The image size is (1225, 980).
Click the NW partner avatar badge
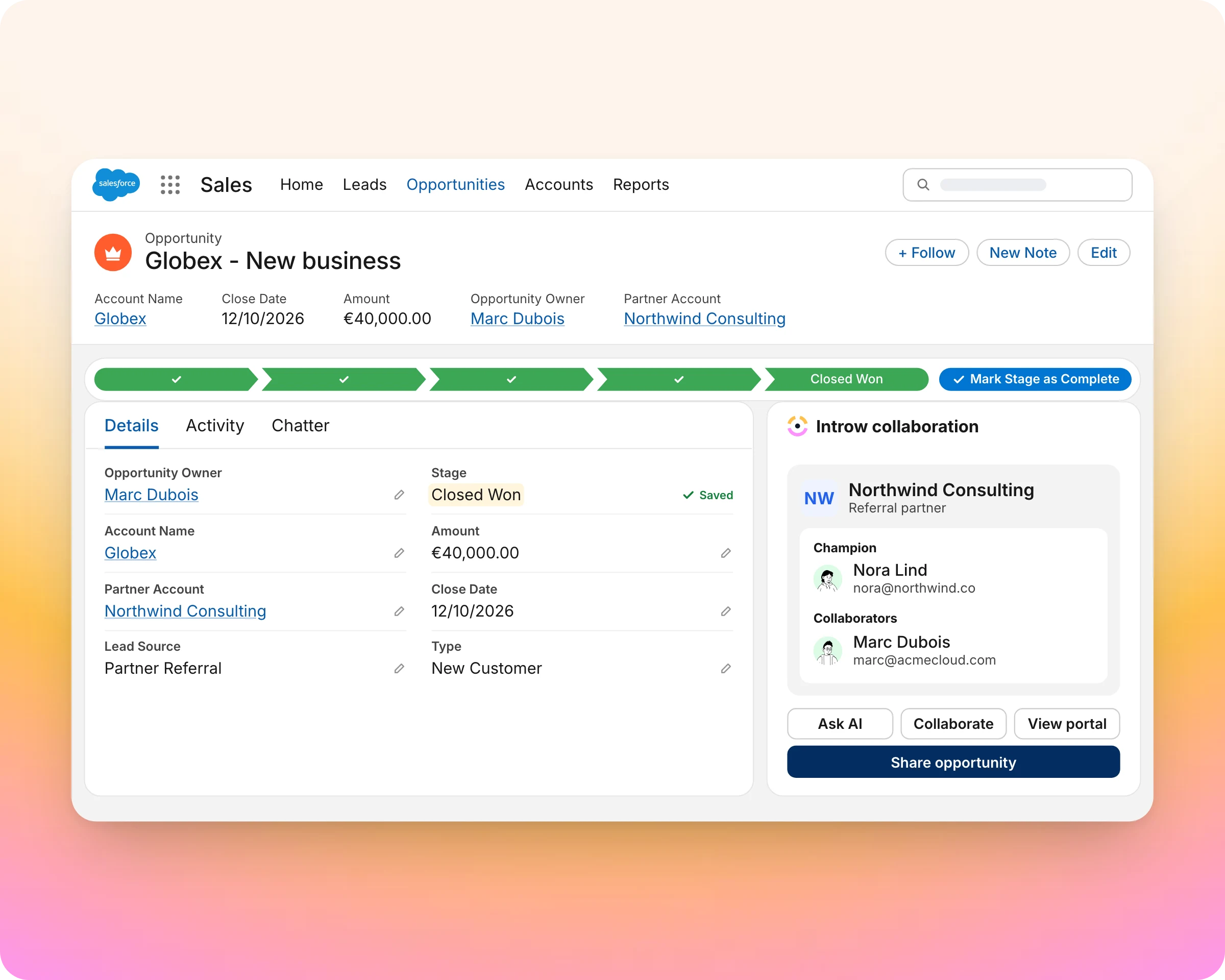click(819, 498)
